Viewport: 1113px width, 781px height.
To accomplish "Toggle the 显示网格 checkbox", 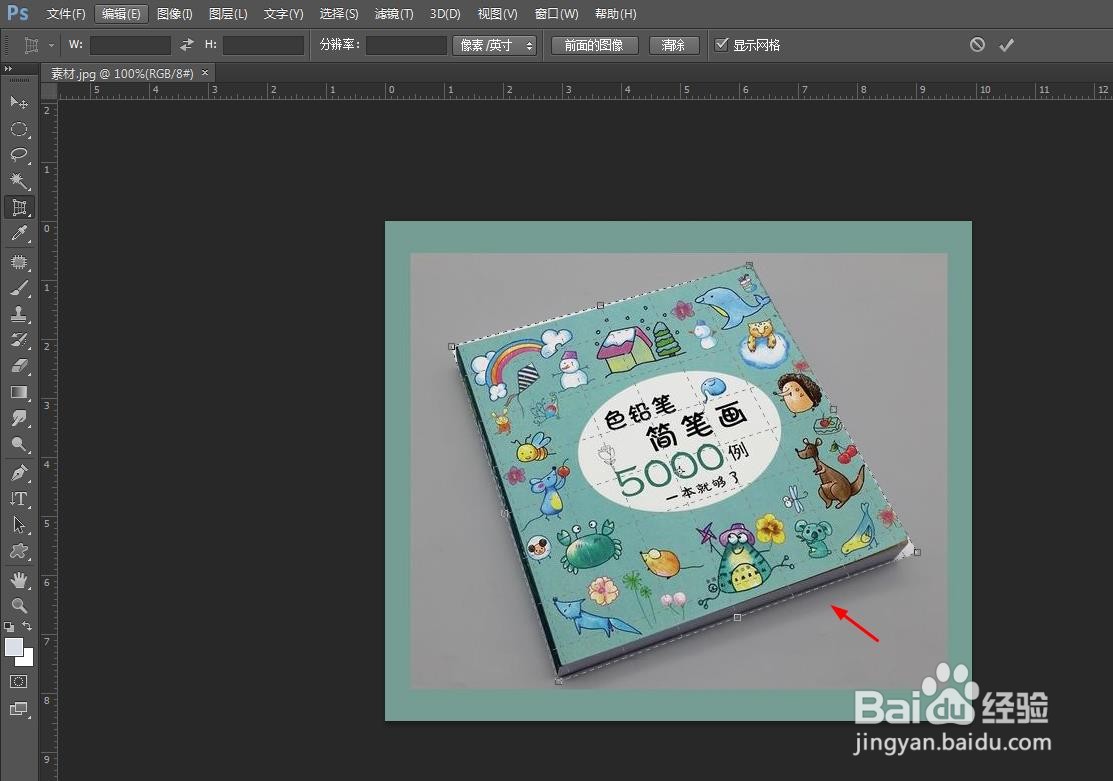I will point(722,45).
